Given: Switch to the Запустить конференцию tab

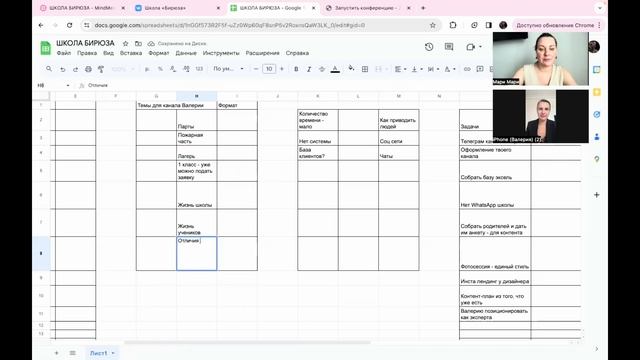Looking at the screenshot, I should point(367,8).
